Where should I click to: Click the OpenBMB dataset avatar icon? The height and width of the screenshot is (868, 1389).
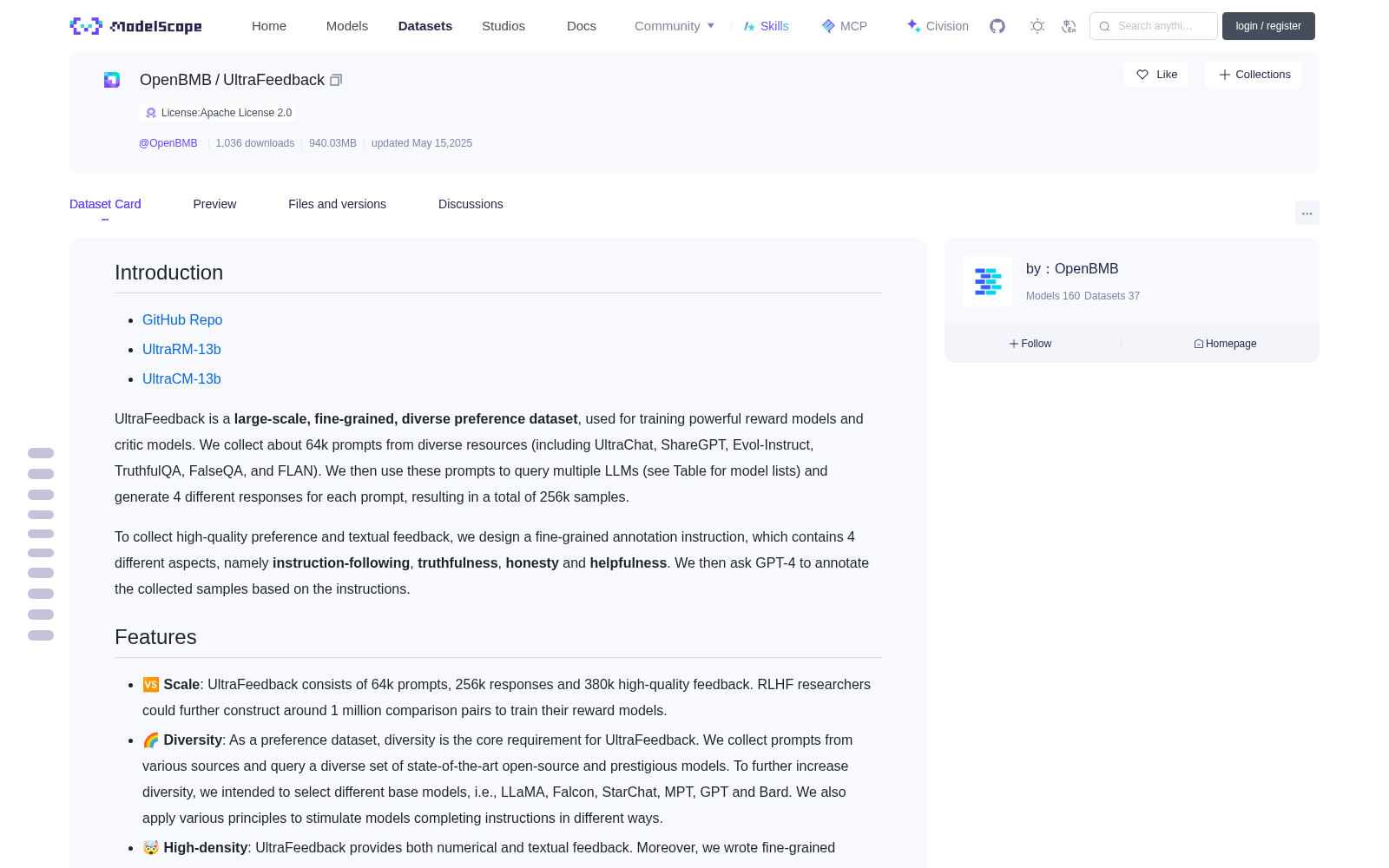(112, 80)
